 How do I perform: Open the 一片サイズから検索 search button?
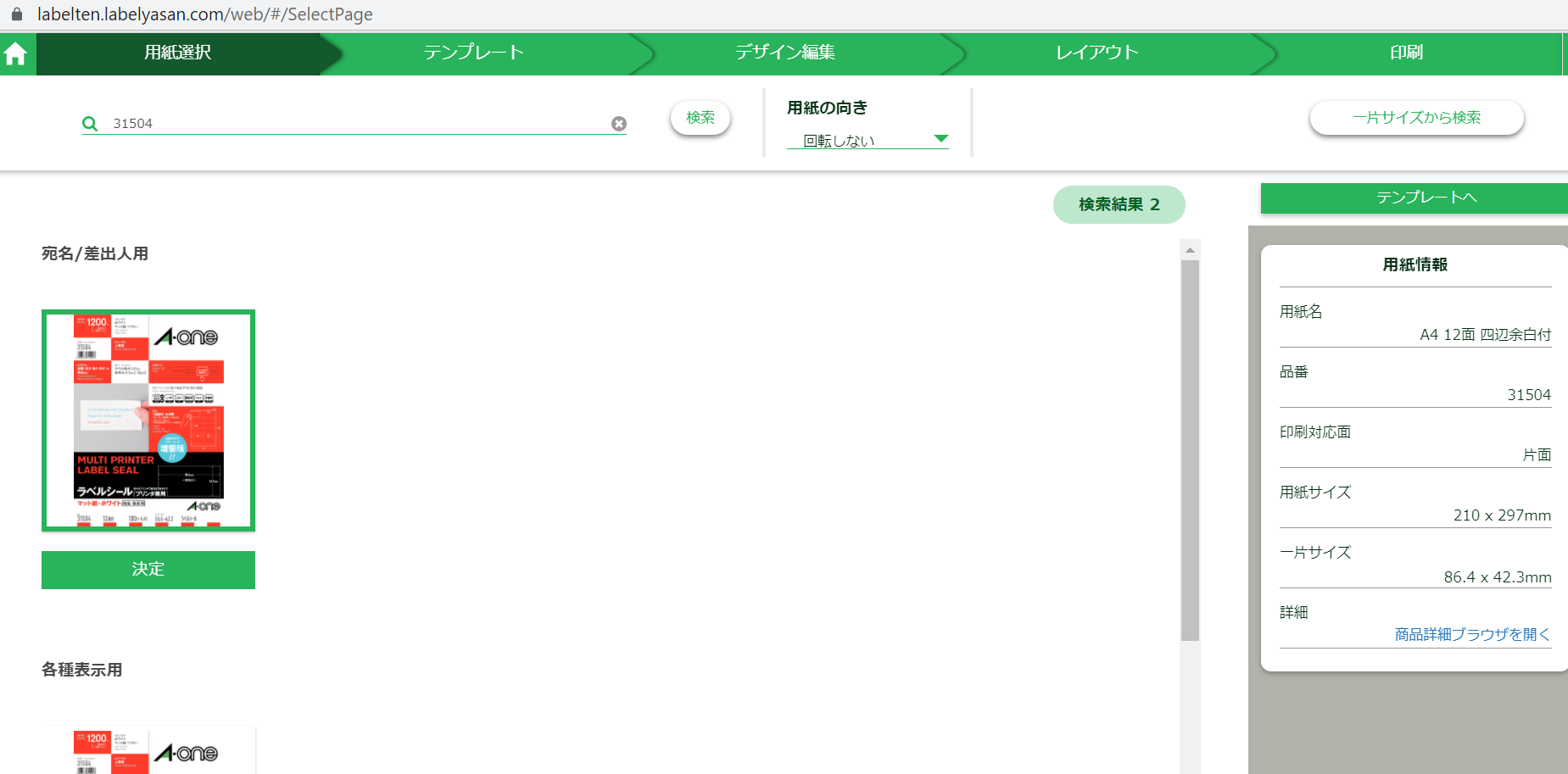click(1416, 118)
